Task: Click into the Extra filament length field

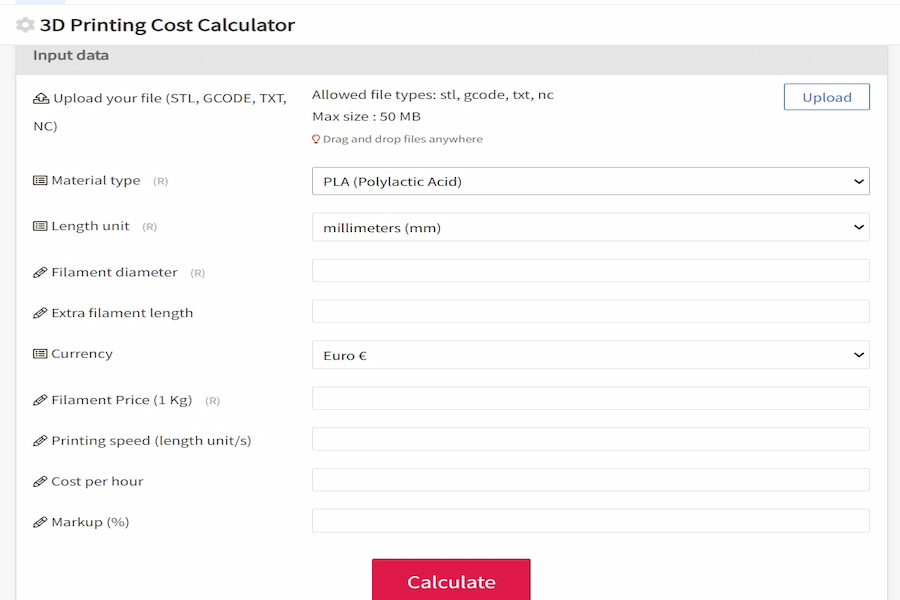Action: 590,312
